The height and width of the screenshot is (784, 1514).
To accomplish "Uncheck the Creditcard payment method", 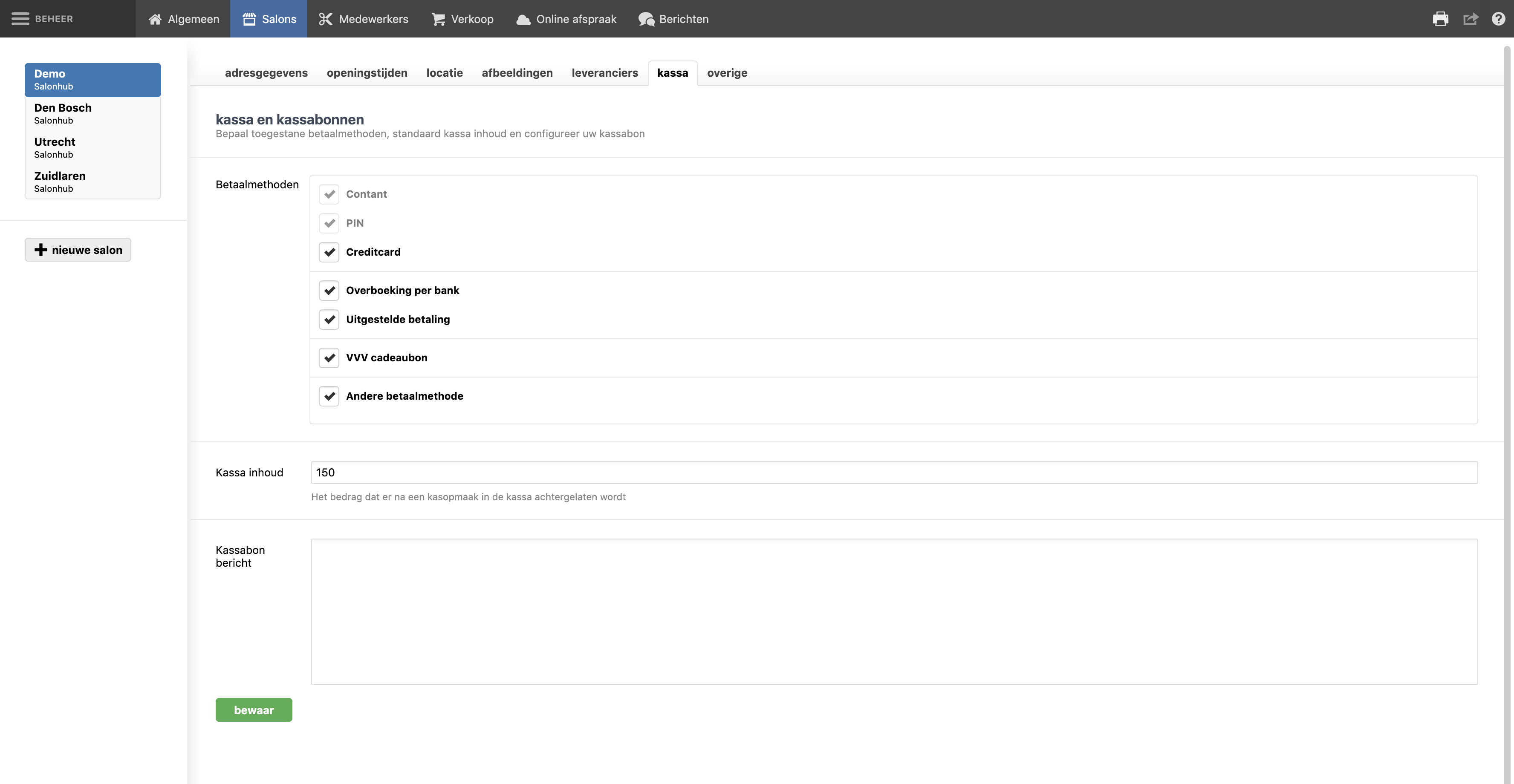I will click(329, 251).
